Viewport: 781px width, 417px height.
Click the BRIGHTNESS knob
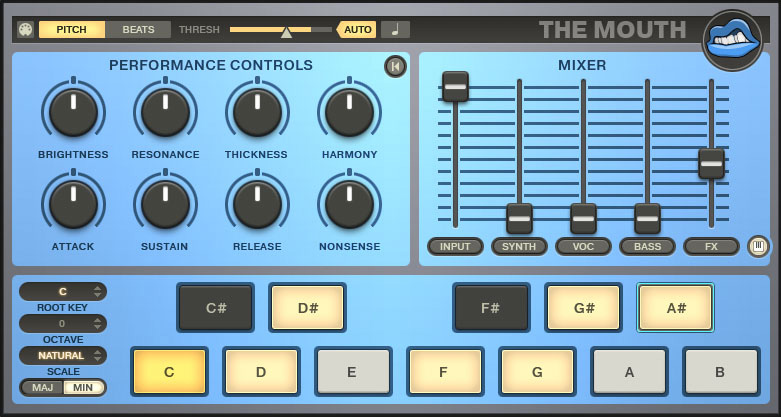pyautogui.click(x=73, y=113)
